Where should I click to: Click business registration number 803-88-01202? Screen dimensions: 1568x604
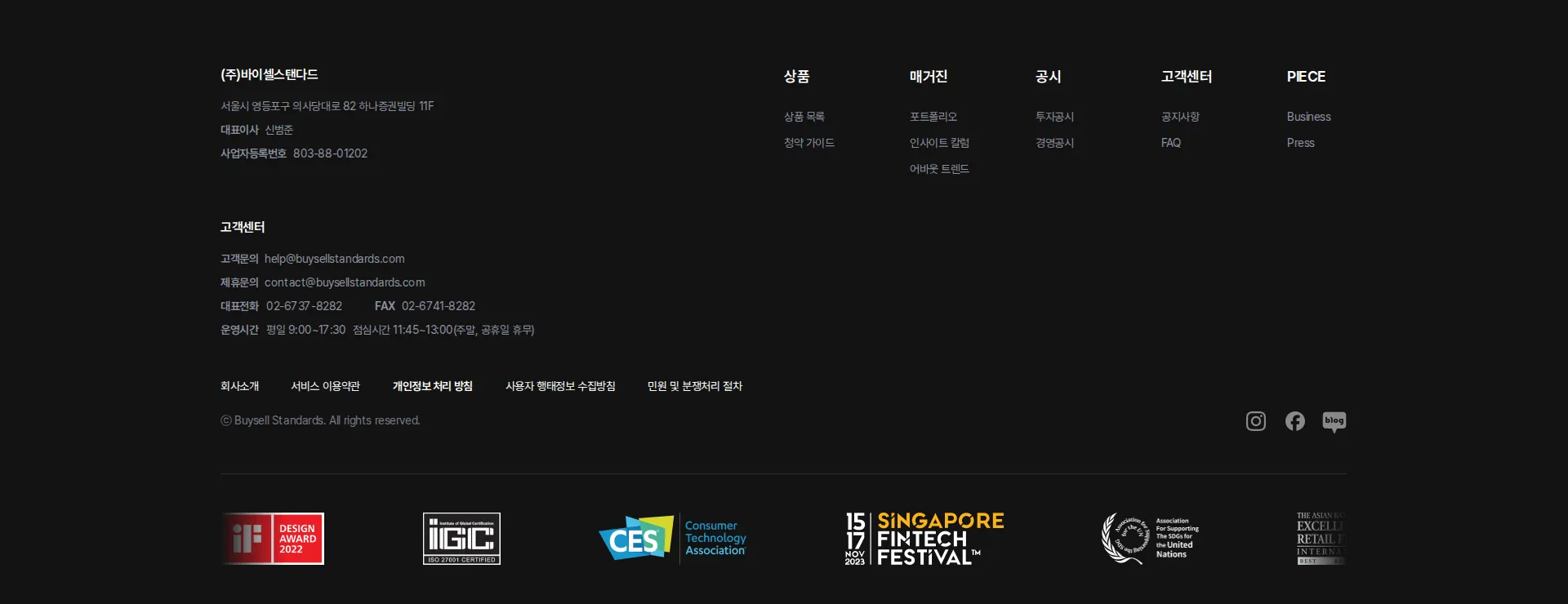coord(330,153)
